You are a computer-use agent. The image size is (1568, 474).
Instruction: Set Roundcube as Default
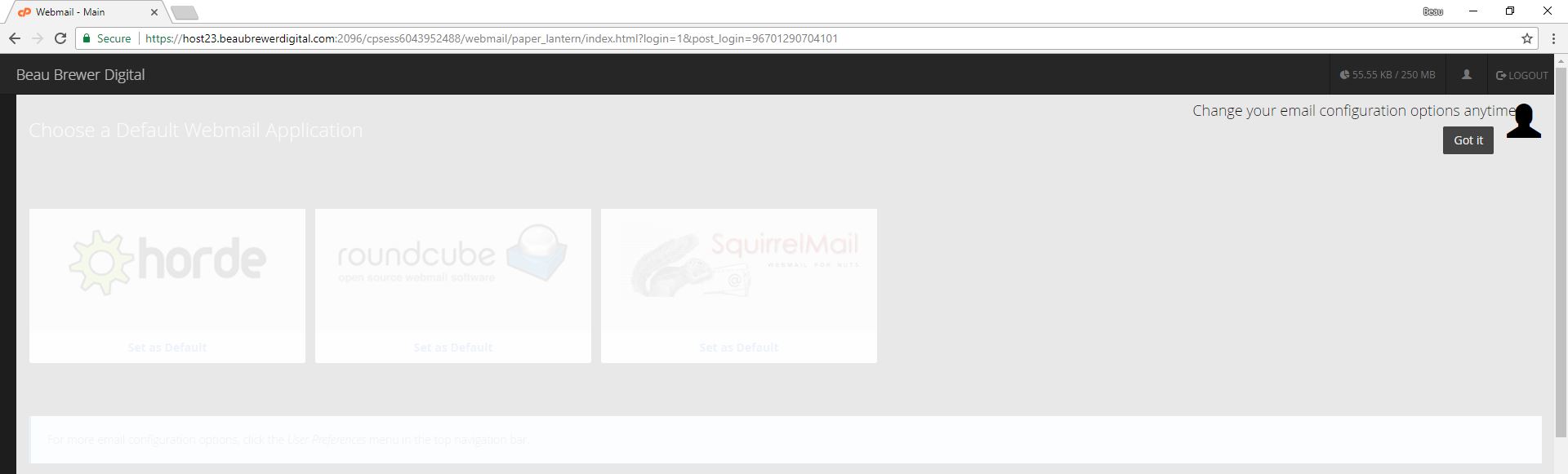tap(453, 348)
